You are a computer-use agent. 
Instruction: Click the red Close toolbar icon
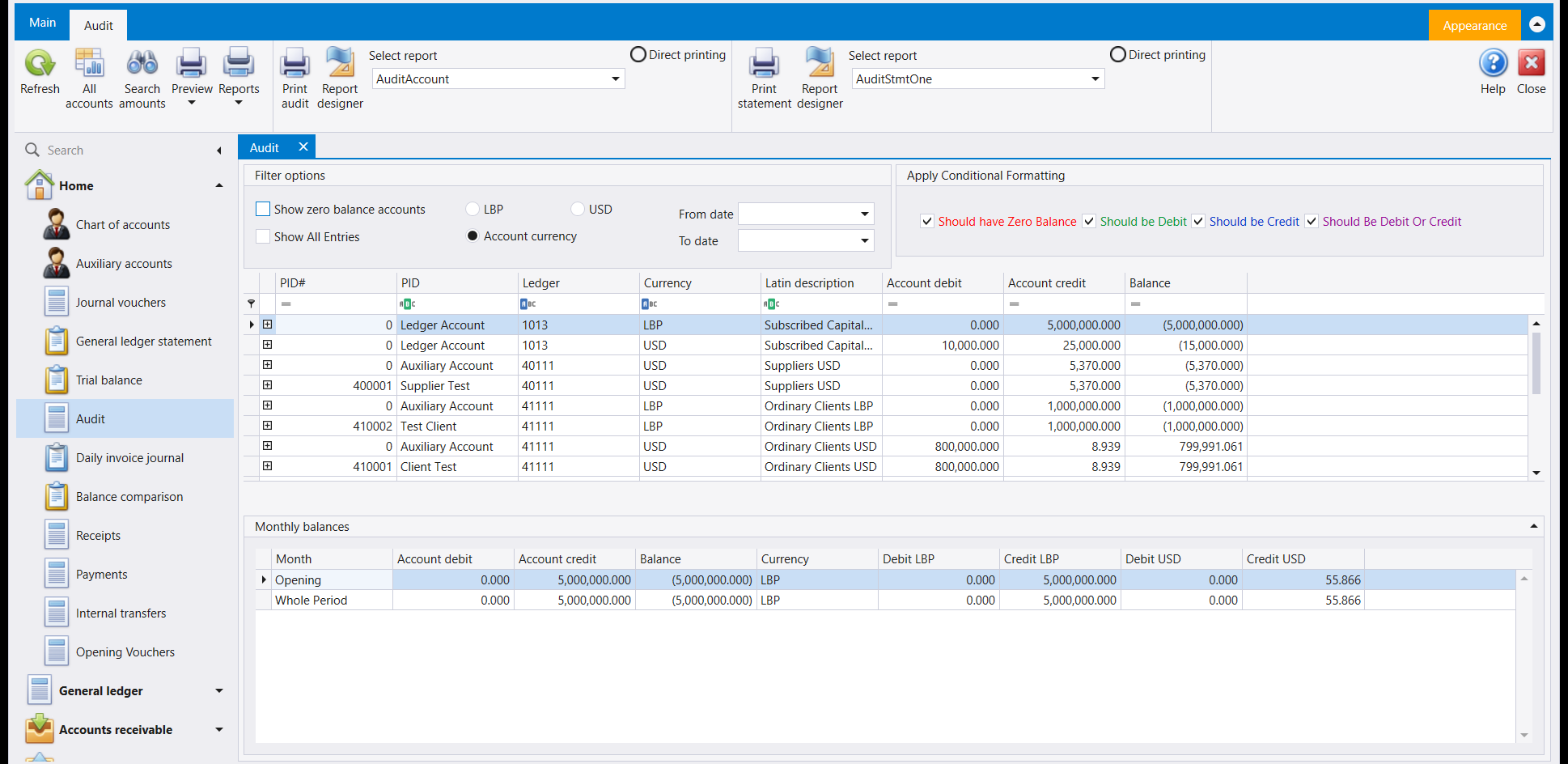(1531, 64)
